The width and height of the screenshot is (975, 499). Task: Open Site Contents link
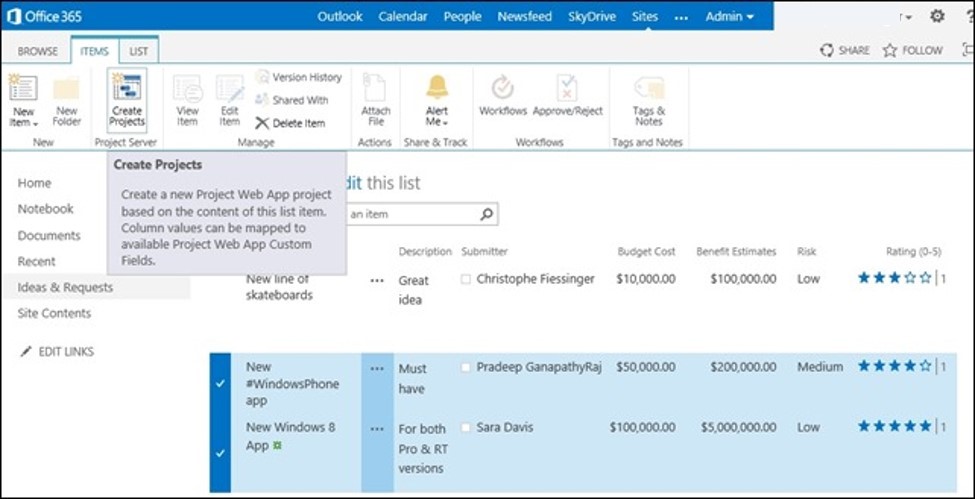(x=54, y=313)
